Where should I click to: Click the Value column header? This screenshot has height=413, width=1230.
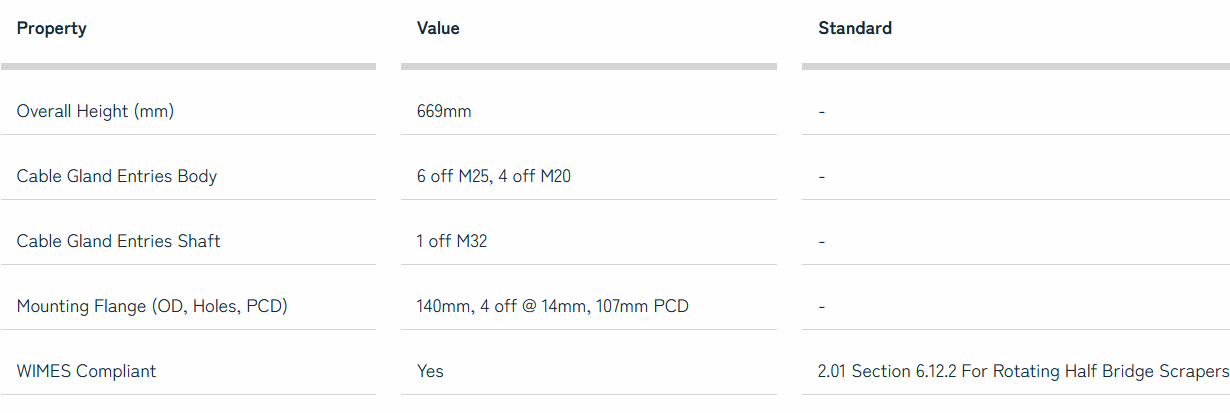click(438, 28)
